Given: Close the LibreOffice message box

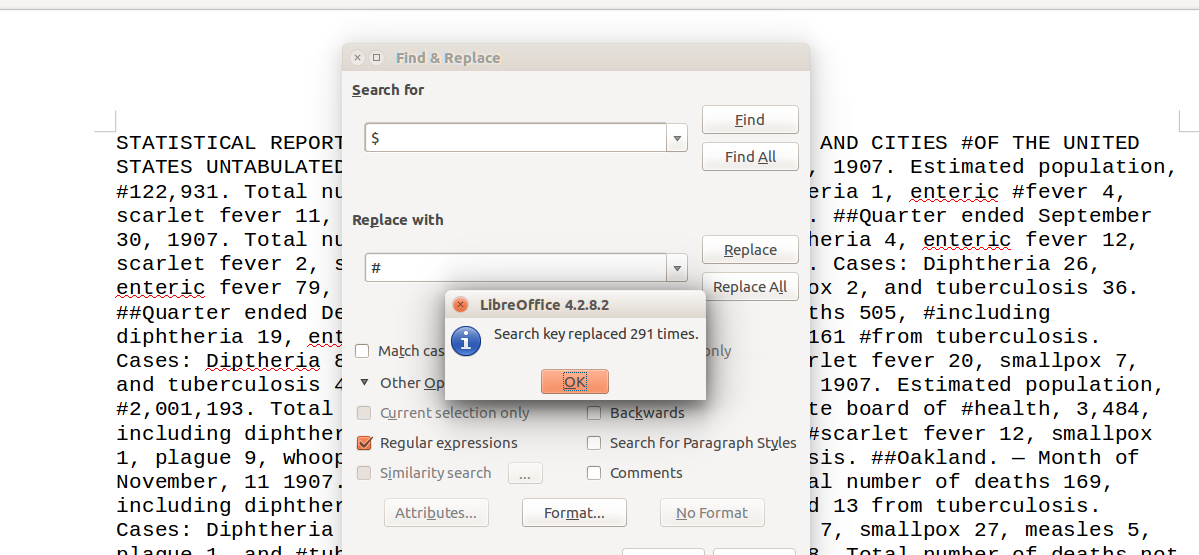Looking at the screenshot, I should click(460, 305).
